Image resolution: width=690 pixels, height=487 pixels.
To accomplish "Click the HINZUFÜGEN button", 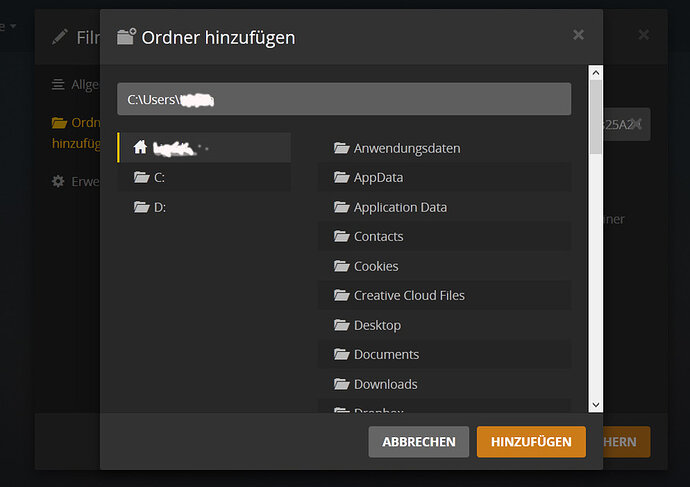I will (x=531, y=441).
